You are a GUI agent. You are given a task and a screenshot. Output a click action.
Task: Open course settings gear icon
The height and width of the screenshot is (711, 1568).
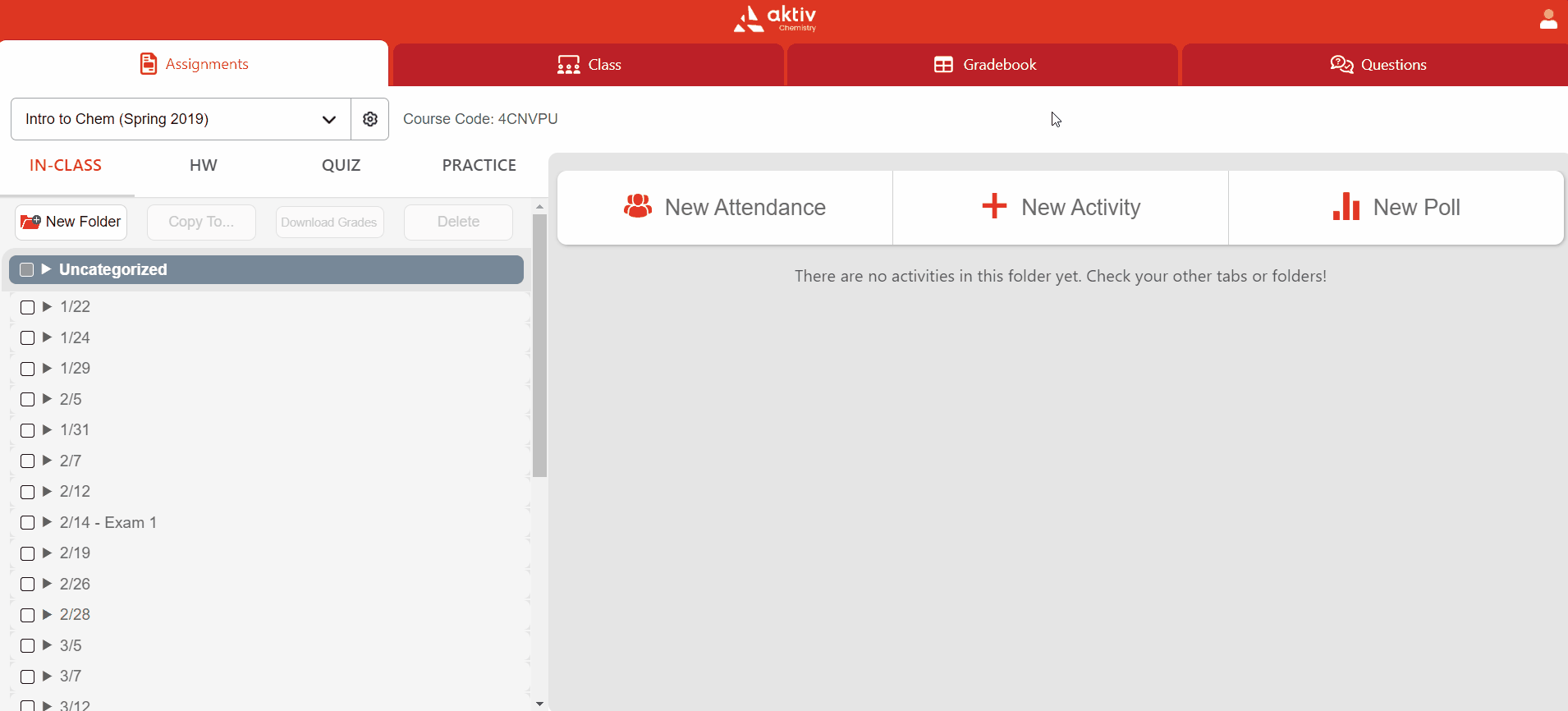tap(370, 119)
